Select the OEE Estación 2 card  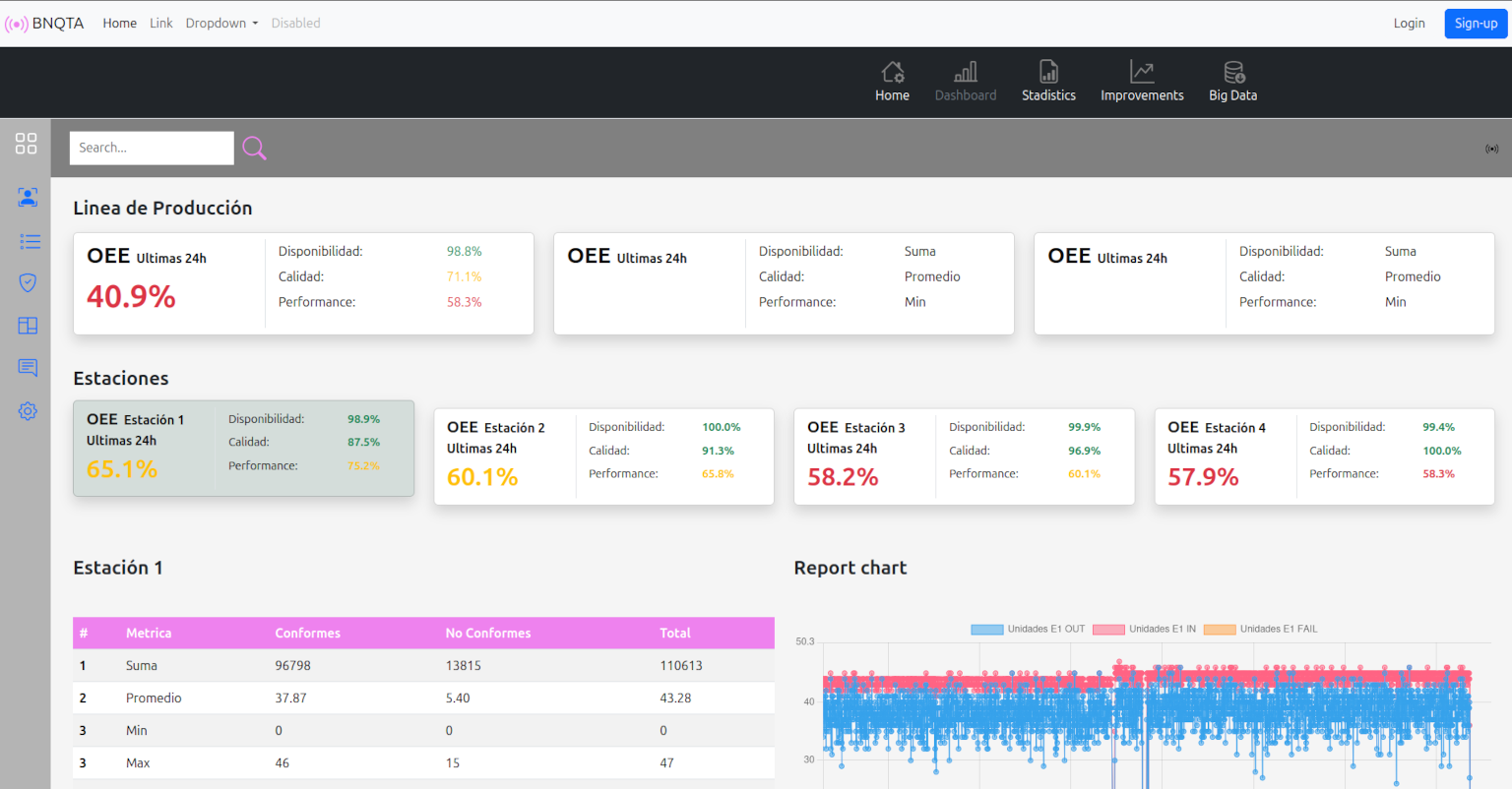[x=603, y=456]
